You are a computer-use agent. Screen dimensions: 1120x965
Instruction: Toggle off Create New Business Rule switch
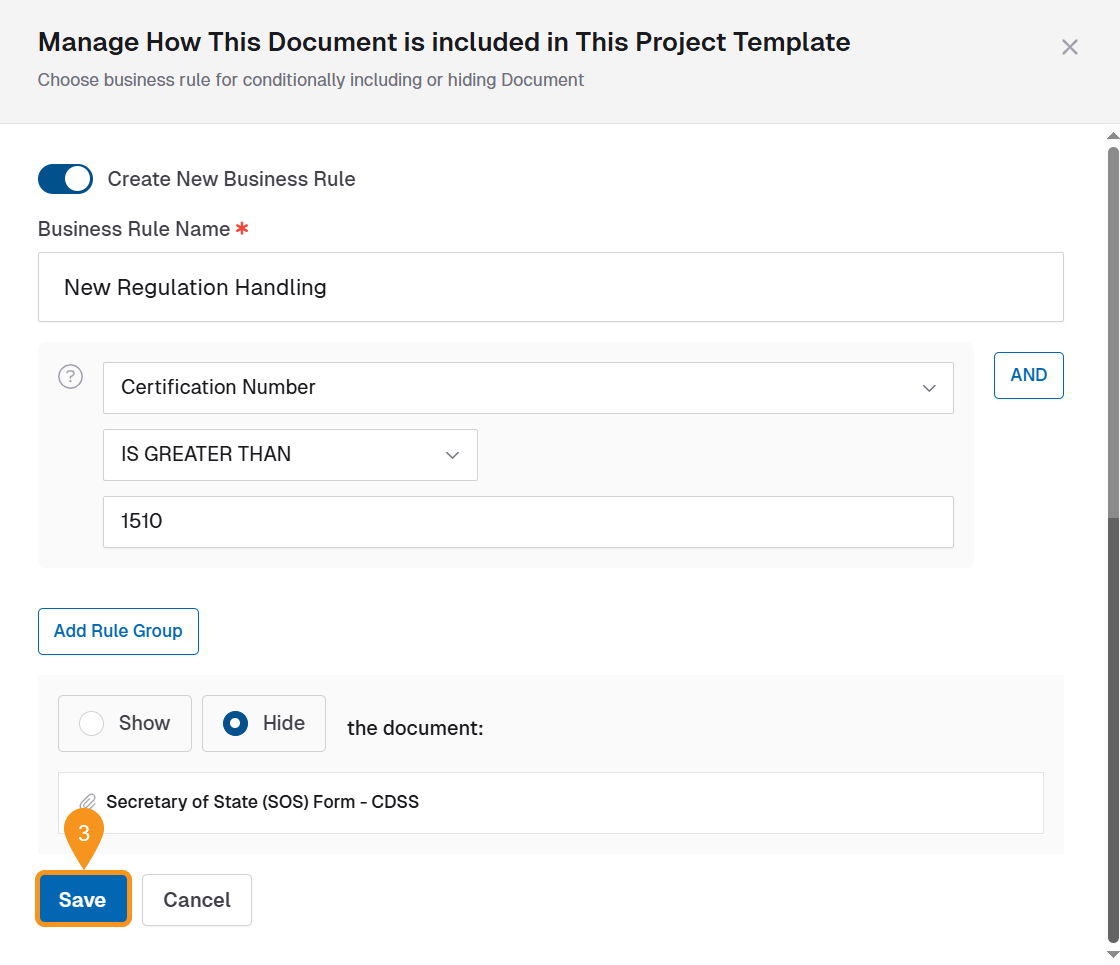(65, 179)
